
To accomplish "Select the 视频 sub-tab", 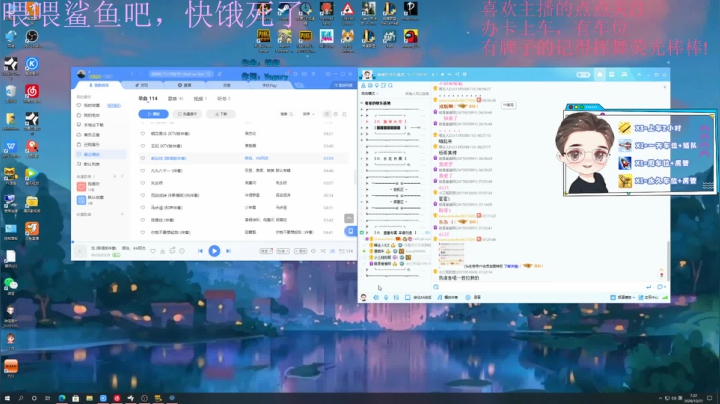I will tap(199, 99).
